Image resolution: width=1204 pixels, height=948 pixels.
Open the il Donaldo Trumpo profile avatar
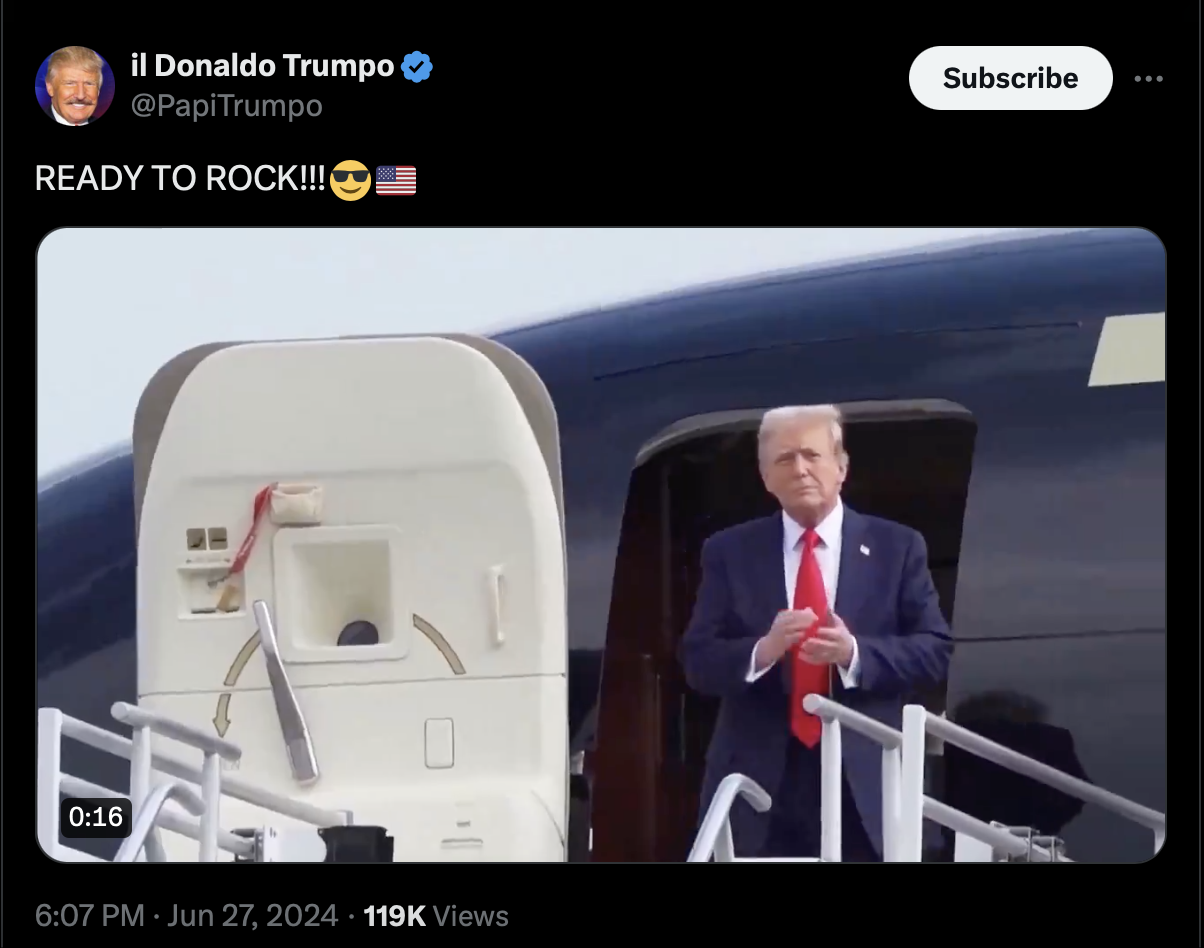pos(74,86)
